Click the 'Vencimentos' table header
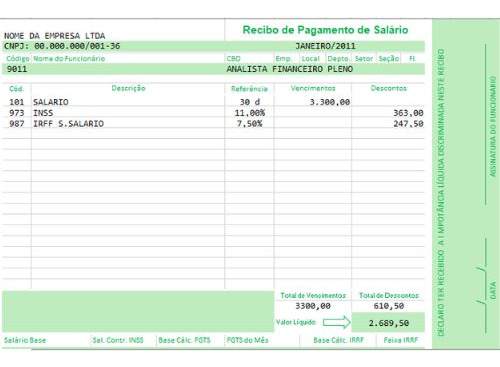The height and width of the screenshot is (367, 500). click(x=313, y=88)
